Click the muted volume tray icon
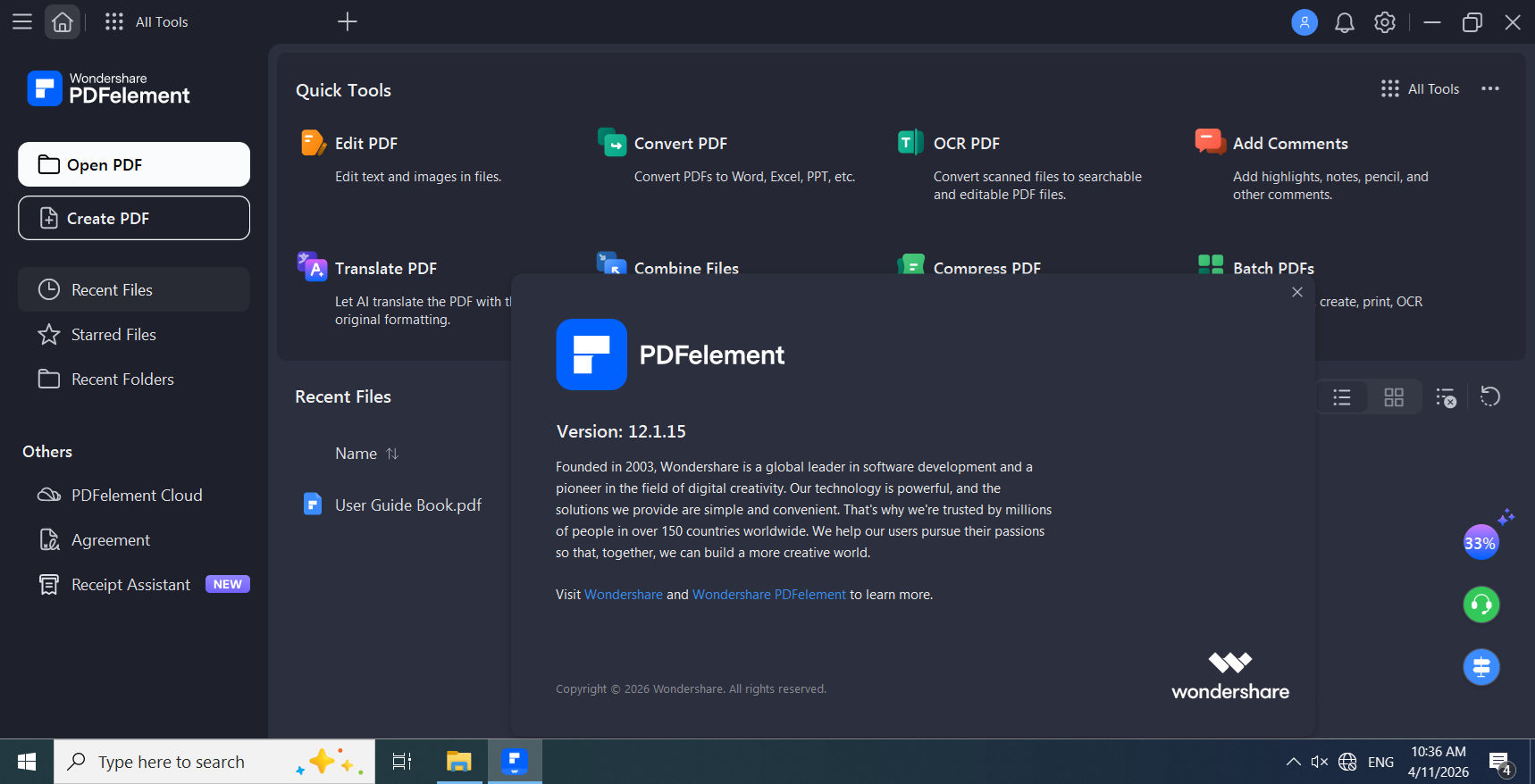The image size is (1535, 784). 1320,762
